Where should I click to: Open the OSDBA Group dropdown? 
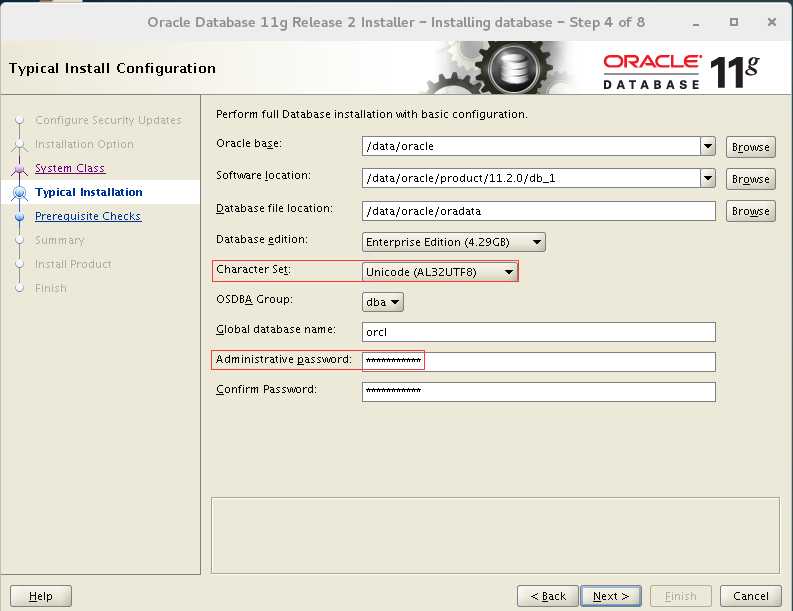click(x=382, y=302)
